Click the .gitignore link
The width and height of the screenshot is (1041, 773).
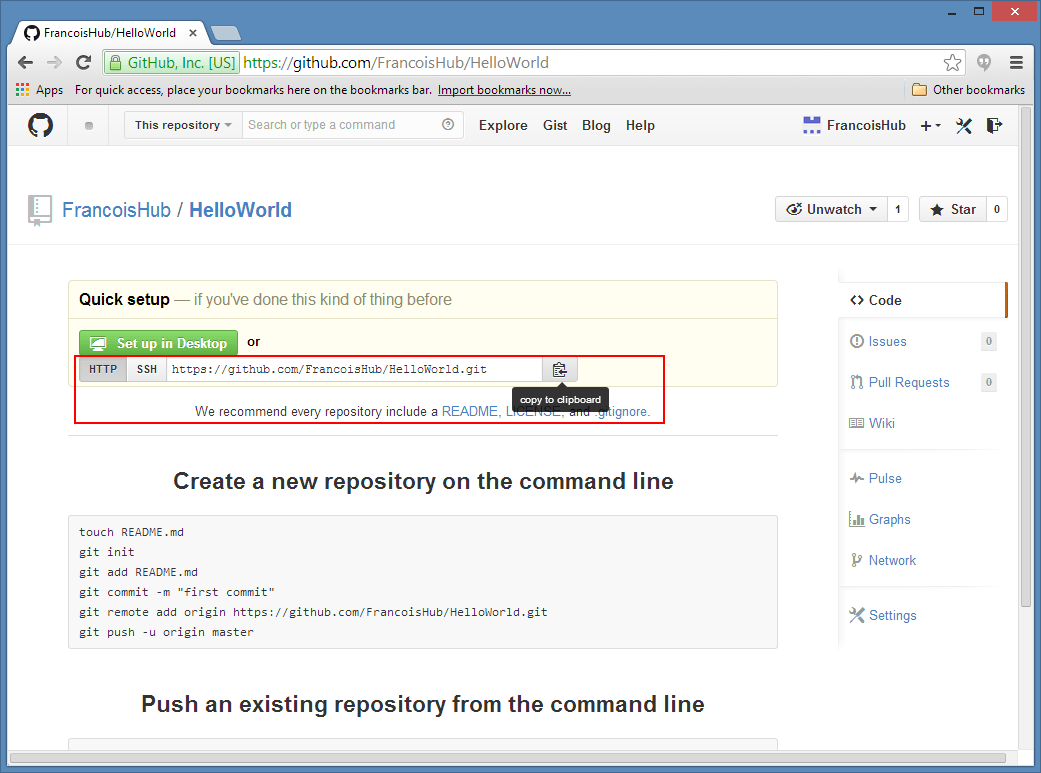pos(622,412)
